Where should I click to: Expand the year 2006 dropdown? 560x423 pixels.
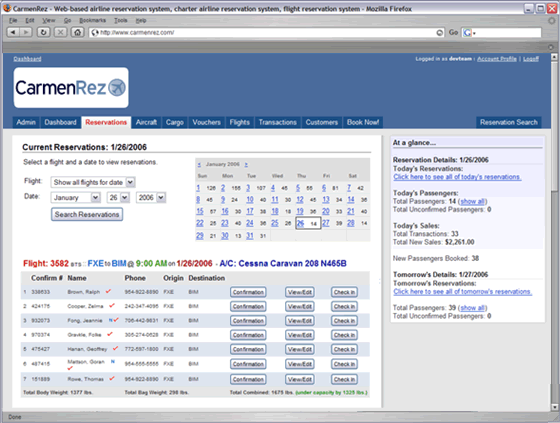(x=150, y=198)
